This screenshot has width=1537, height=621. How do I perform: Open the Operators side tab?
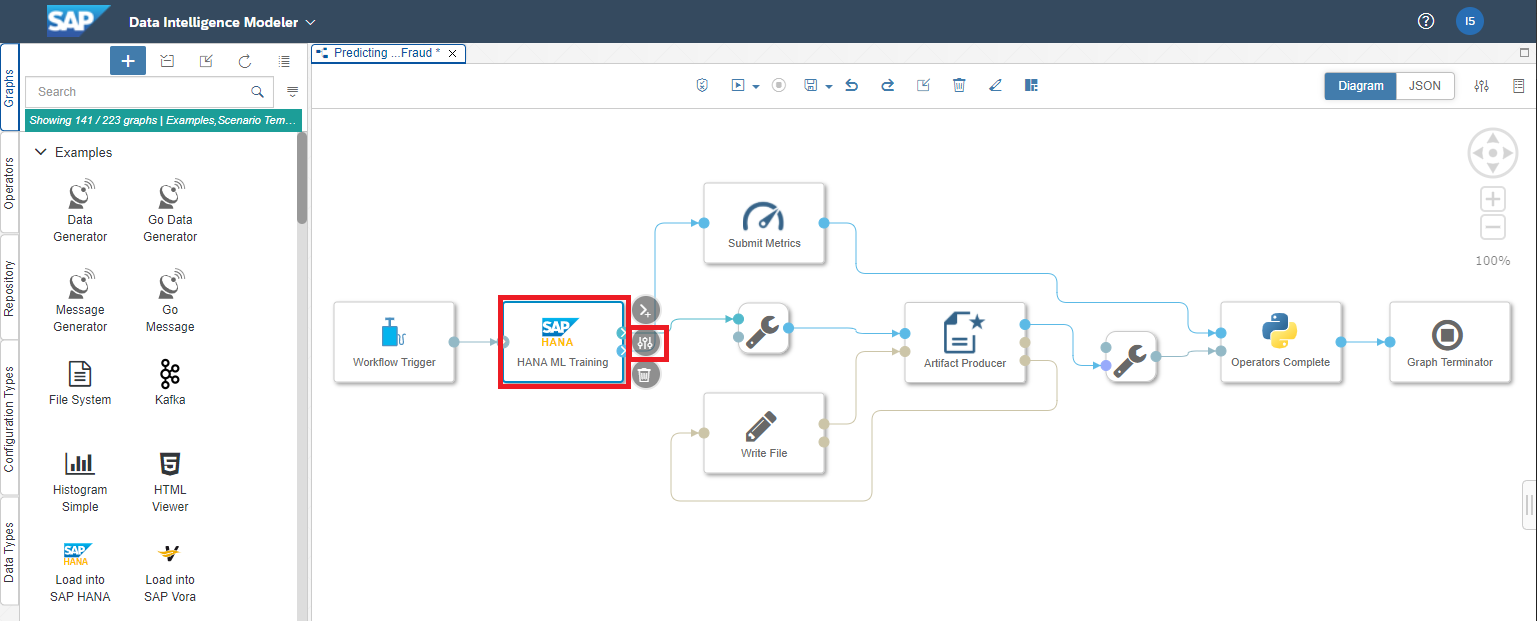[9, 182]
